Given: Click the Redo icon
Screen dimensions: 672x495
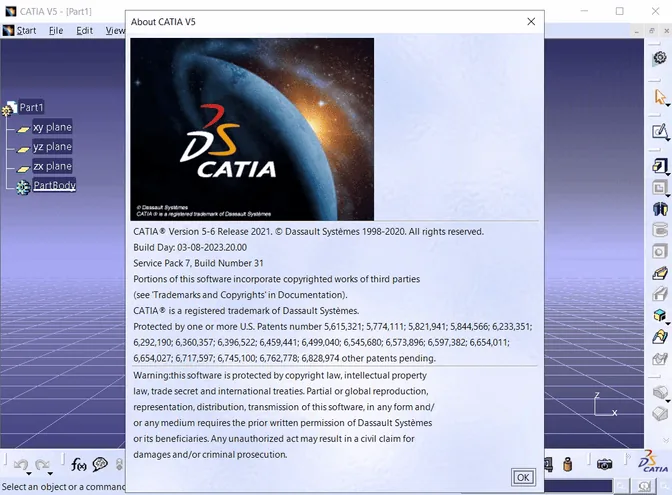Looking at the screenshot, I should tap(42, 464).
